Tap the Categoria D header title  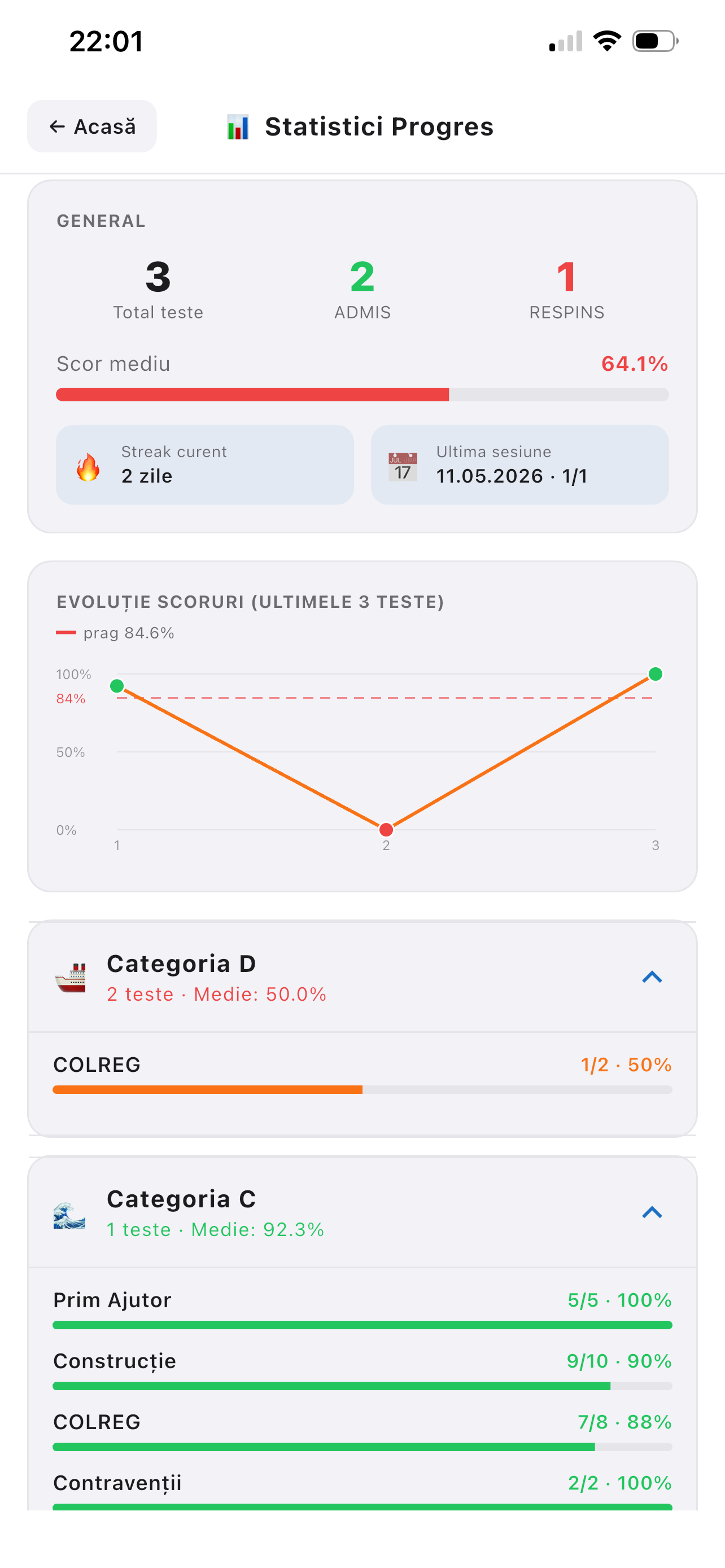(x=181, y=963)
